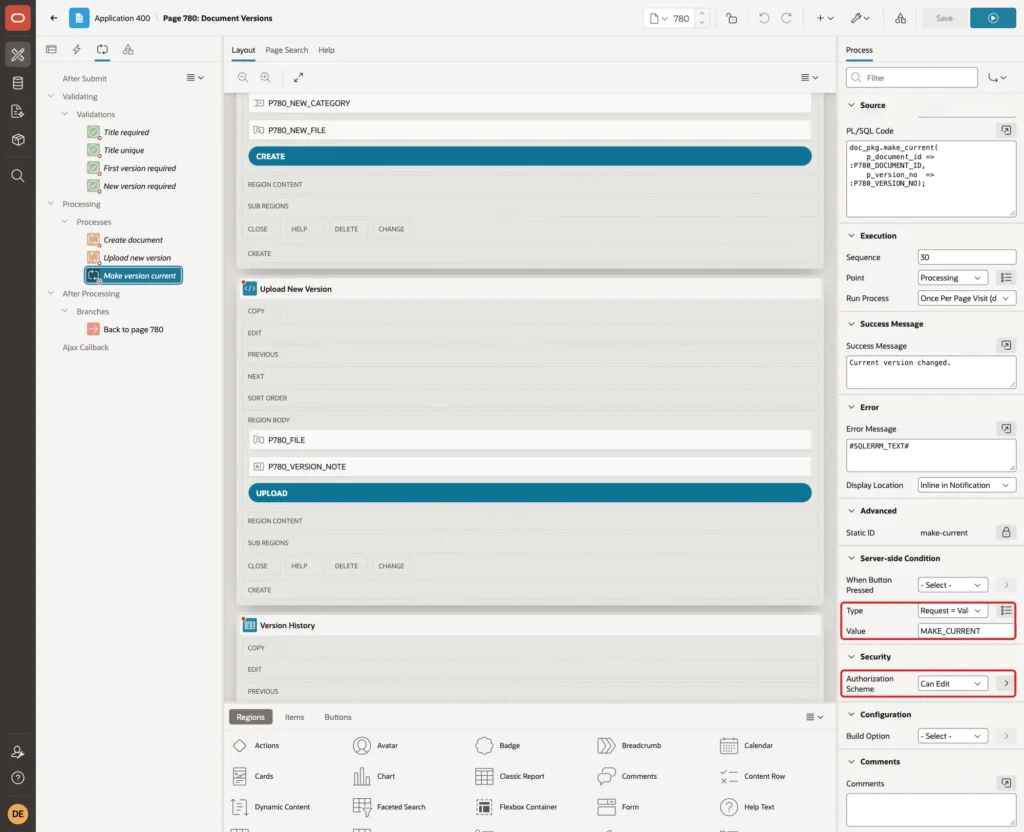Increment the page number stepper up
The height and width of the screenshot is (832, 1024).
702,14
